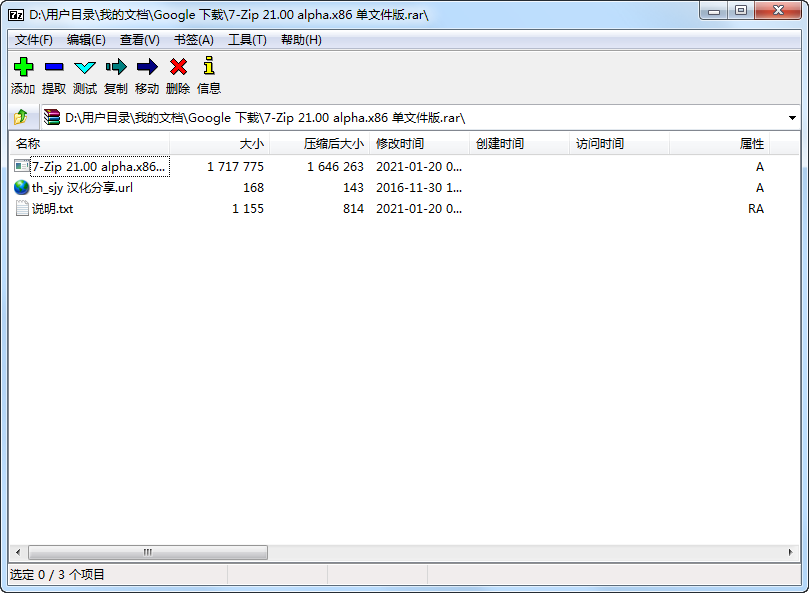Image resolution: width=809 pixels, height=593 pixels.
Task: Click the size value 168
Action: pos(253,188)
